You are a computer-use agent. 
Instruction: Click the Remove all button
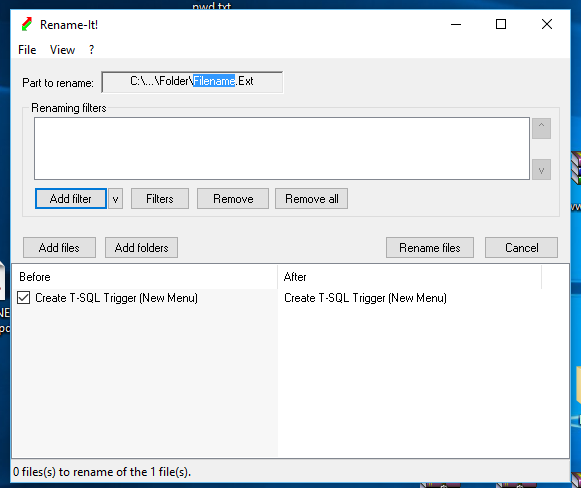point(311,199)
